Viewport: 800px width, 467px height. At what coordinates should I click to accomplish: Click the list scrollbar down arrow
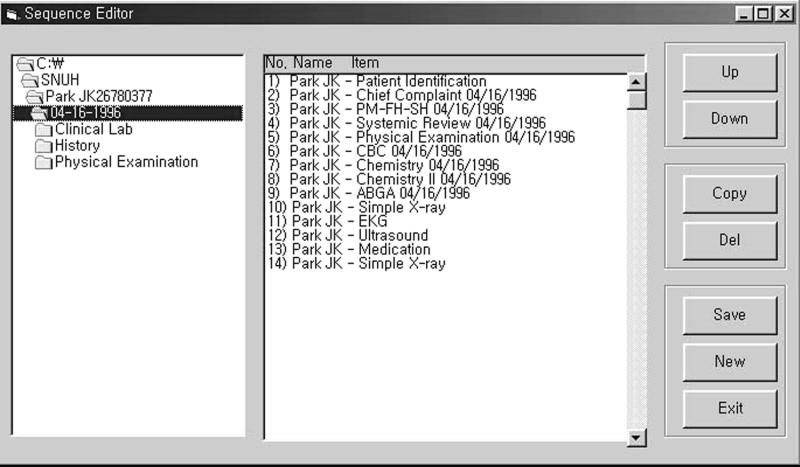point(636,437)
